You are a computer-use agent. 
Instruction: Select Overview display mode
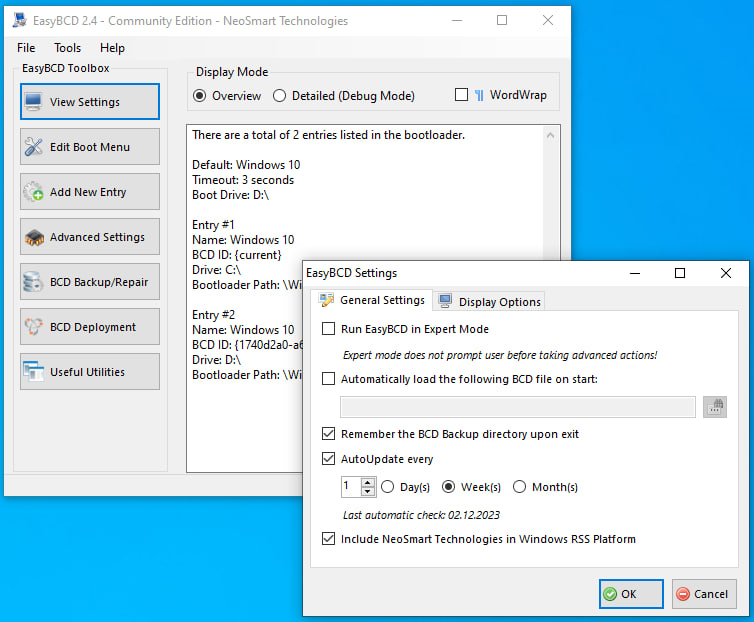(200, 96)
